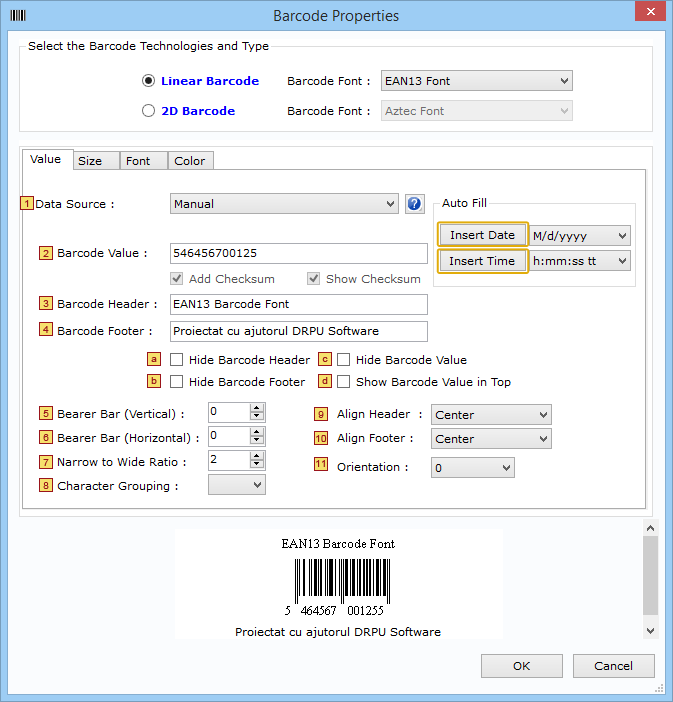Viewport: 673px width, 702px height.
Task: Select the 2D Barcode radio button
Action: (148, 111)
